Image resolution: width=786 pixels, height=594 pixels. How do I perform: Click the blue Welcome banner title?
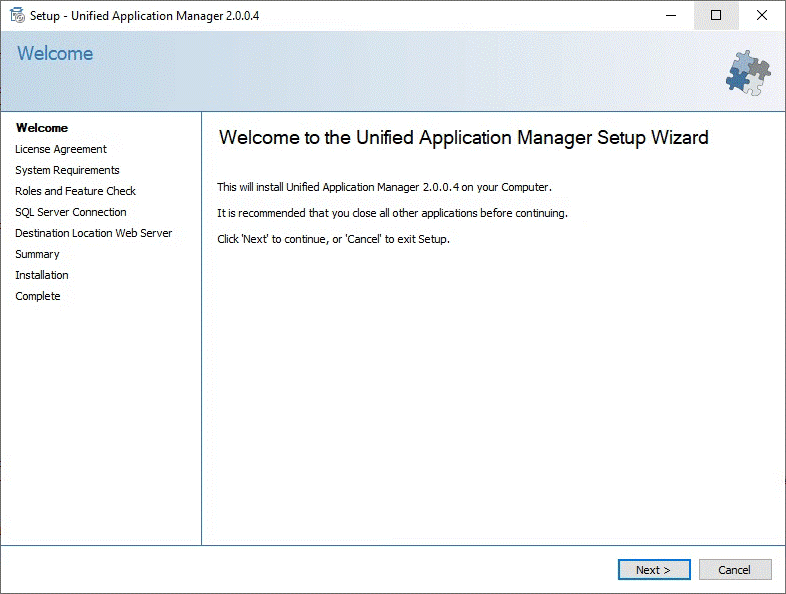55,54
